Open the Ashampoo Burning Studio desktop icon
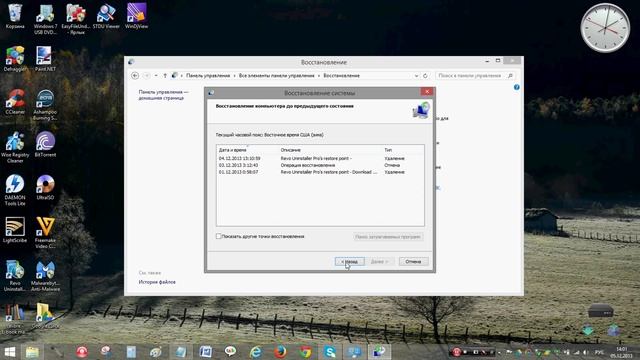640x360 pixels. point(45,105)
